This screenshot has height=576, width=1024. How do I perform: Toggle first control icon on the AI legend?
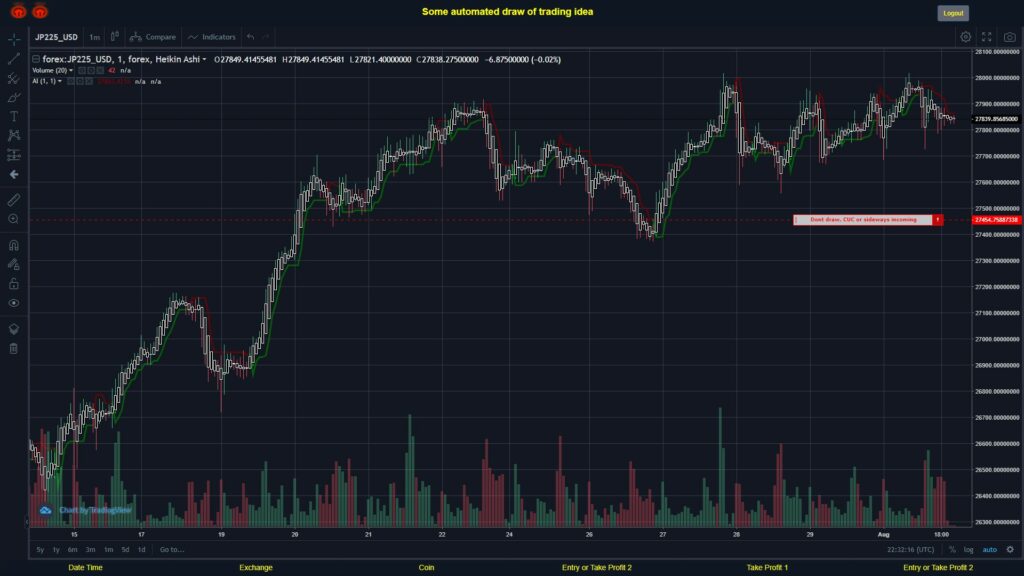71,82
